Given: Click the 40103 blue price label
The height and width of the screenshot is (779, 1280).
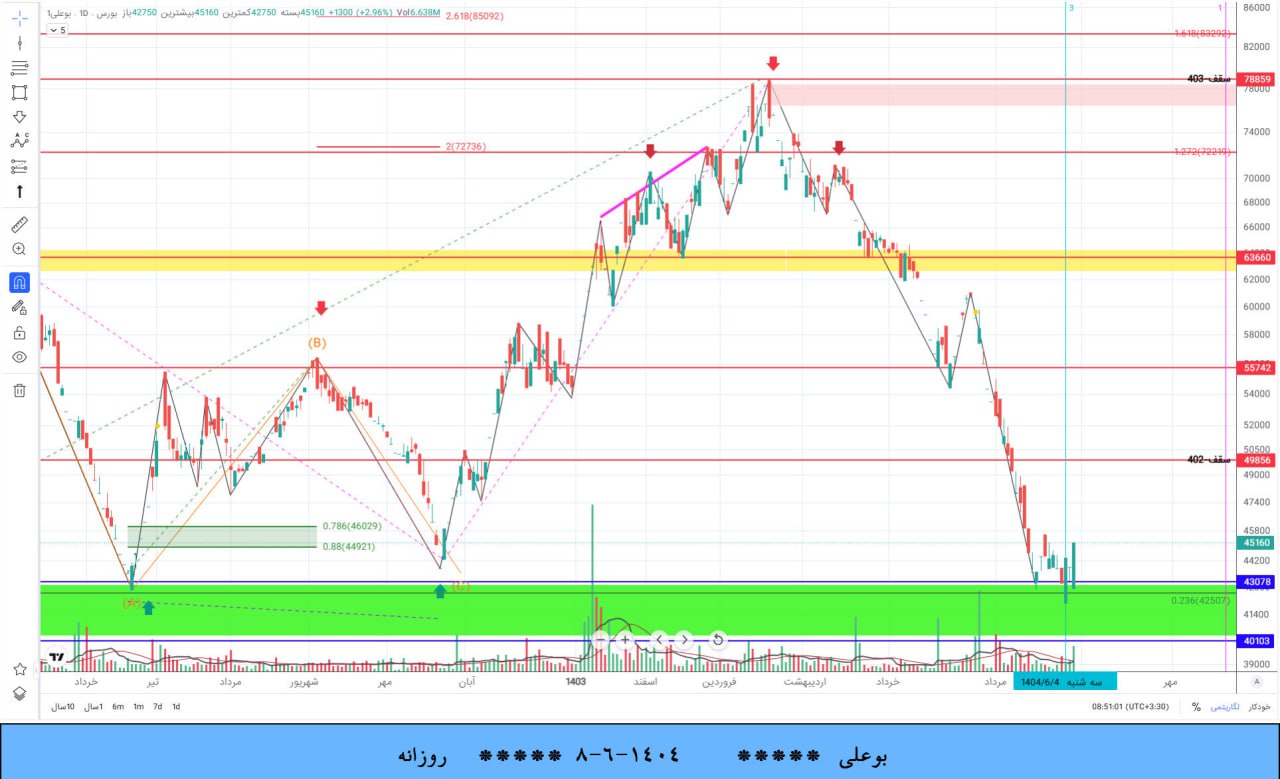Looking at the screenshot, I should [x=1257, y=641].
